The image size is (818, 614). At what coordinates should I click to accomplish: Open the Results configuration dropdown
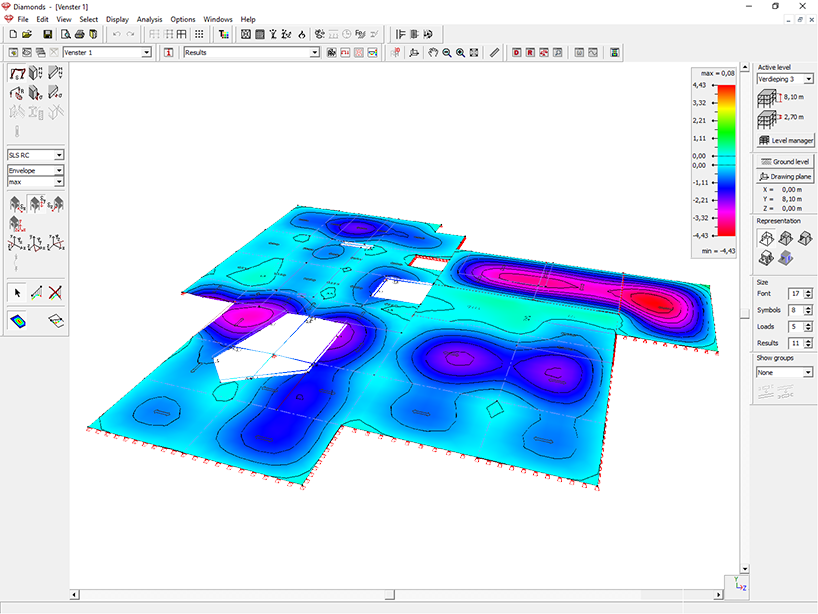314,52
